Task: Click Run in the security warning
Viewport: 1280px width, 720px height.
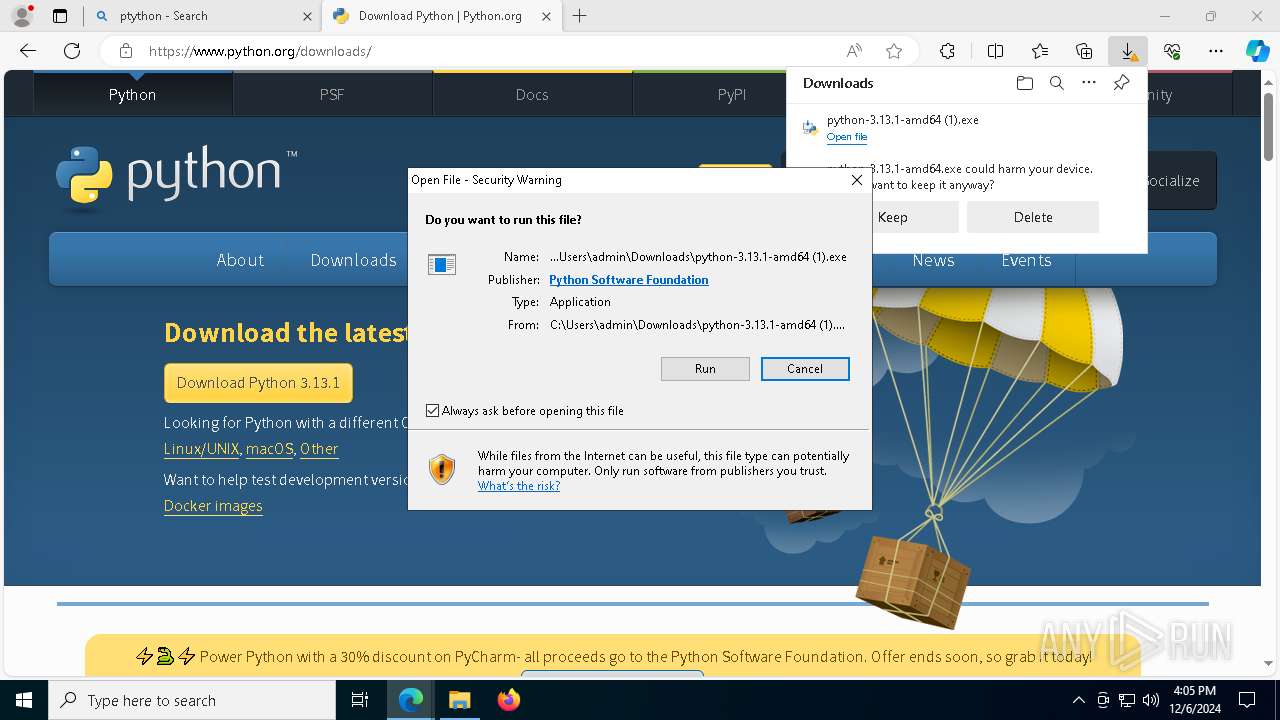Action: pyautogui.click(x=705, y=369)
